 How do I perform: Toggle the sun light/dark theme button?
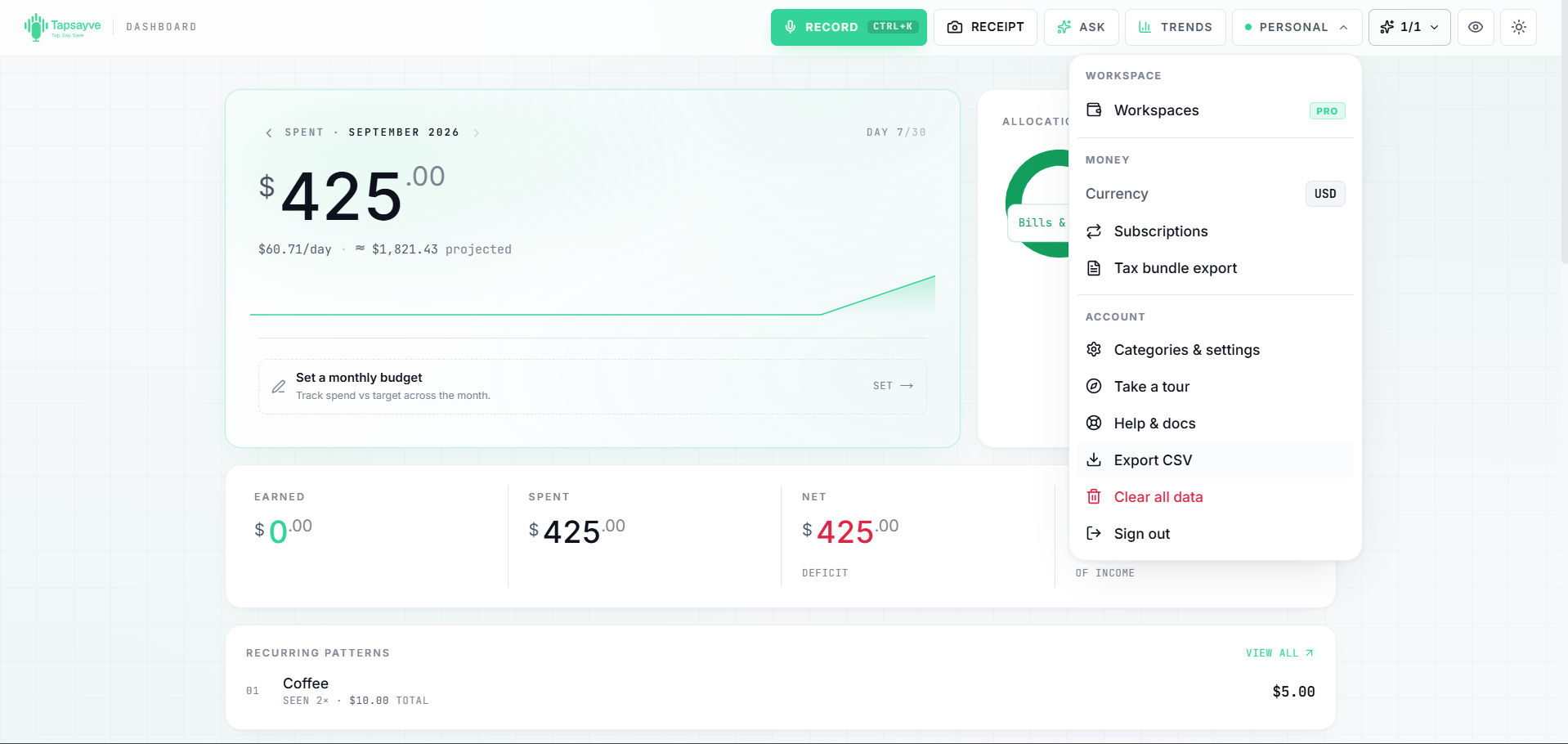click(x=1519, y=27)
